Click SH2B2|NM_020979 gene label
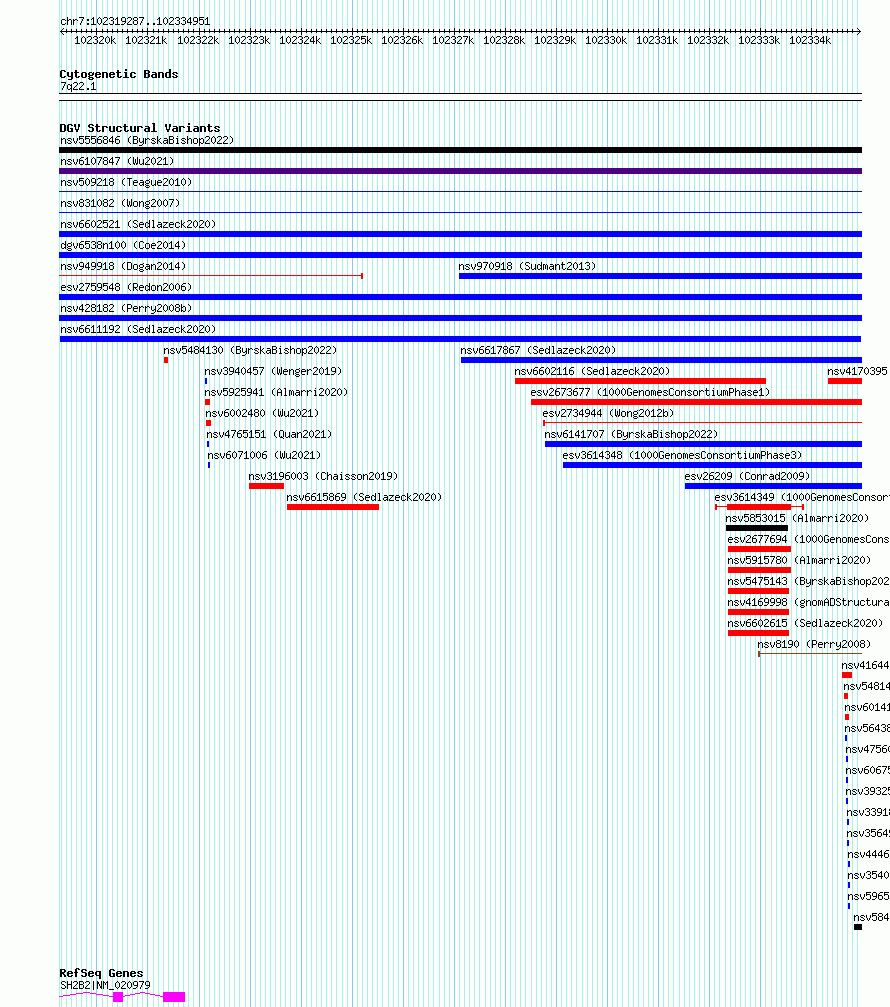 point(105,985)
